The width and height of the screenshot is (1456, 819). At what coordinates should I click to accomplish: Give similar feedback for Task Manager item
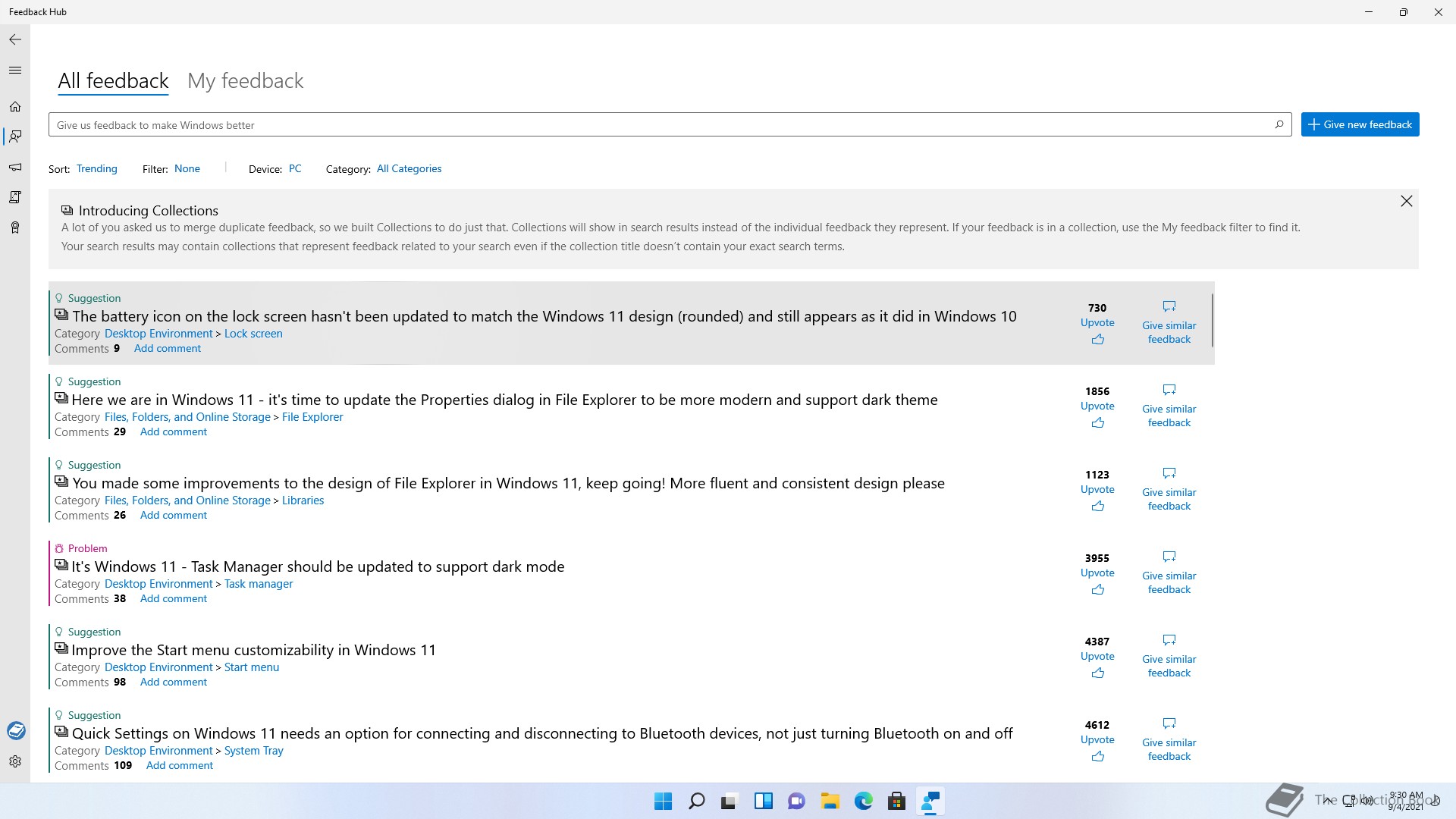[1169, 573]
